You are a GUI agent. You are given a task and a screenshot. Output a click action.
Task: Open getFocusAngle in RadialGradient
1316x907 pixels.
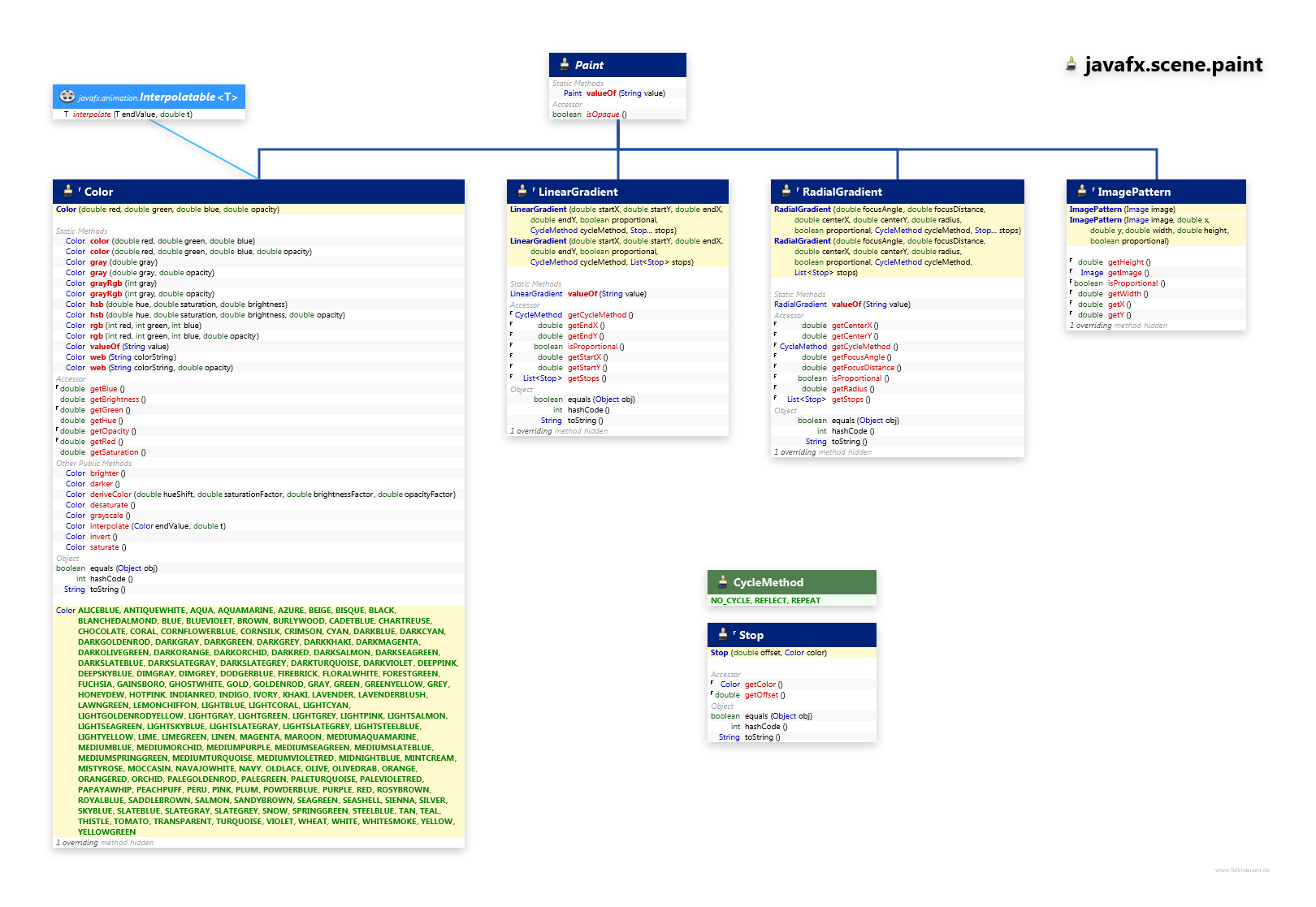pyautogui.click(x=858, y=357)
